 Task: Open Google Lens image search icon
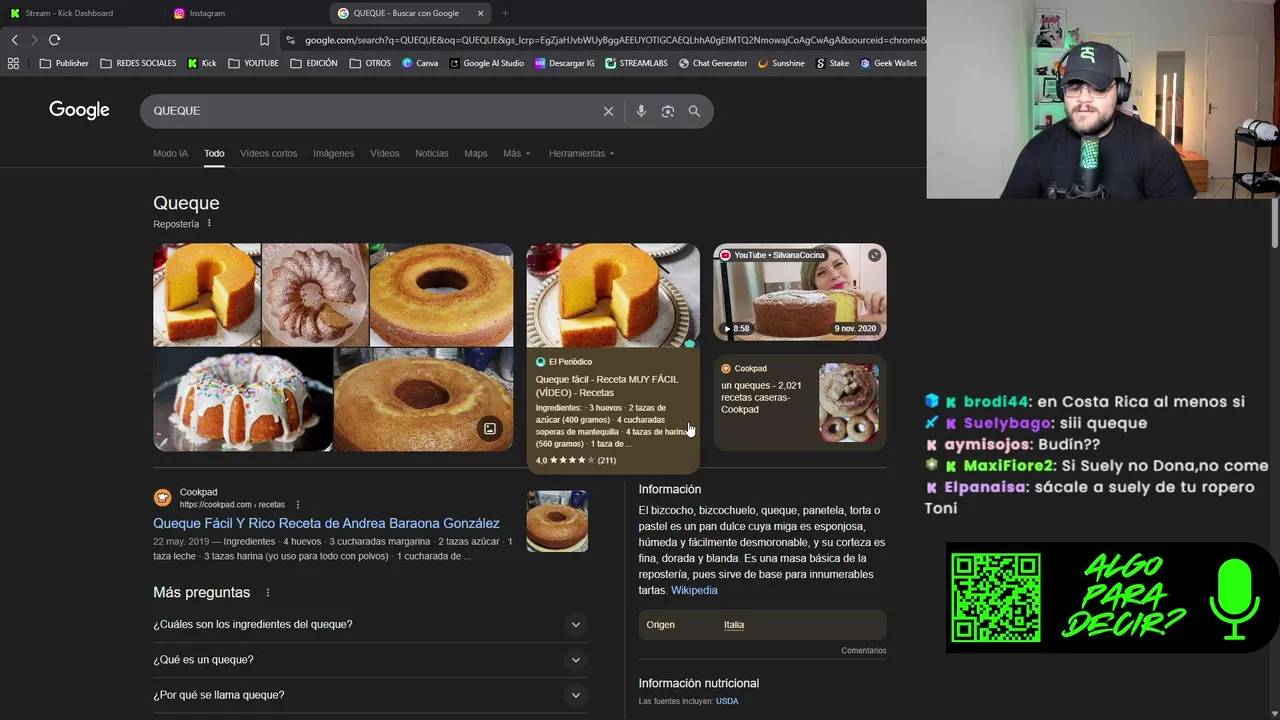click(668, 111)
